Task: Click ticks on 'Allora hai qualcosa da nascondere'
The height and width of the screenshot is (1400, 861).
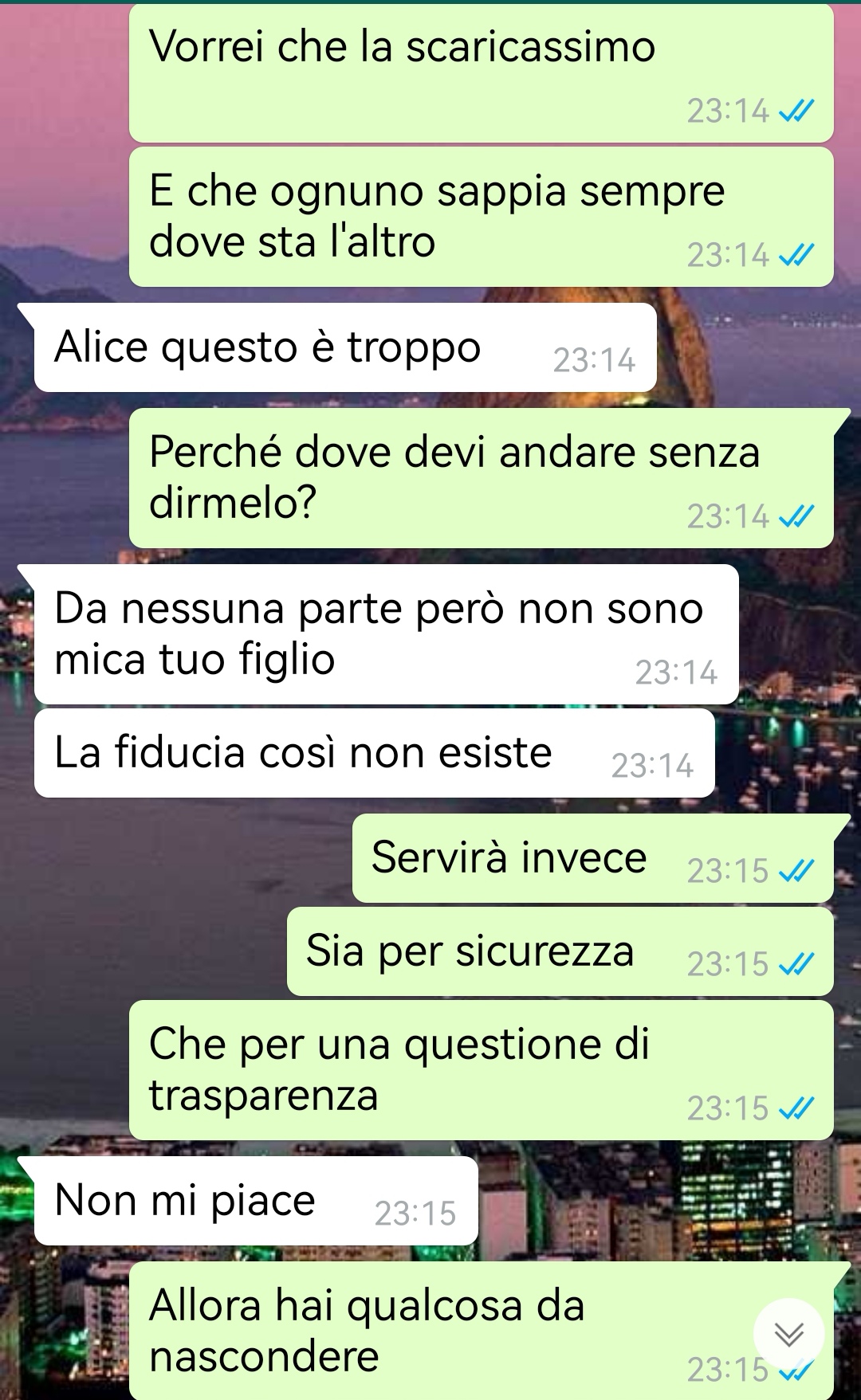Action: 796,1371
